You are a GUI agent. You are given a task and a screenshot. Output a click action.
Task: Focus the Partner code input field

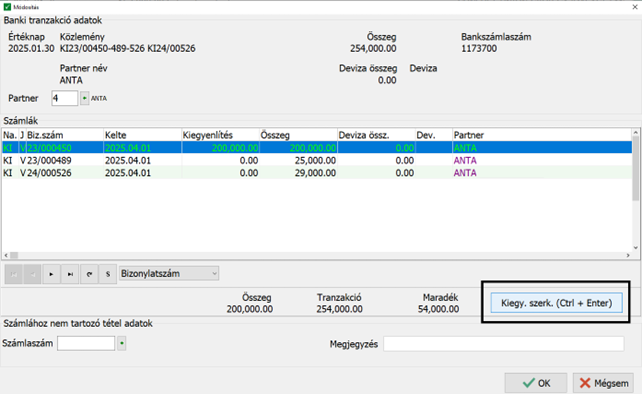[x=65, y=98]
